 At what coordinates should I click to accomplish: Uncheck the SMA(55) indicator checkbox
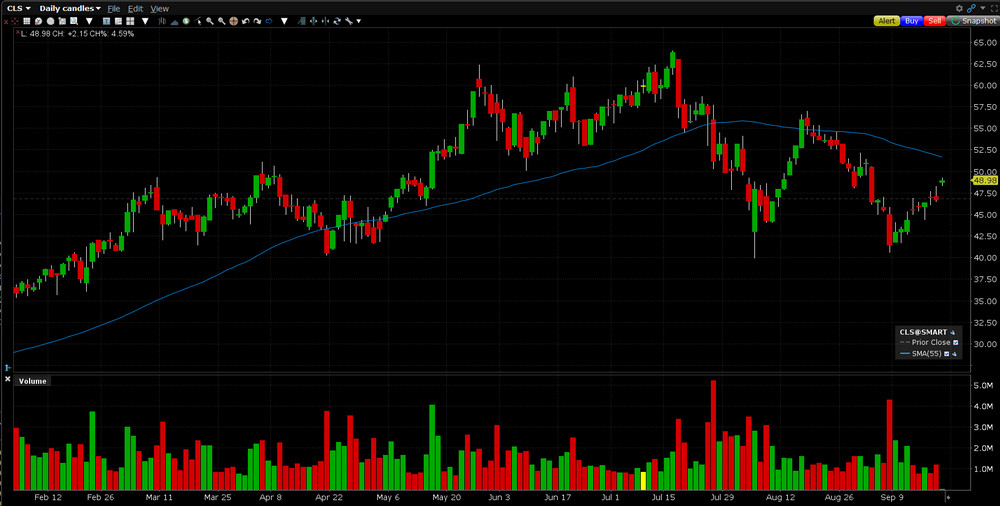(946, 353)
